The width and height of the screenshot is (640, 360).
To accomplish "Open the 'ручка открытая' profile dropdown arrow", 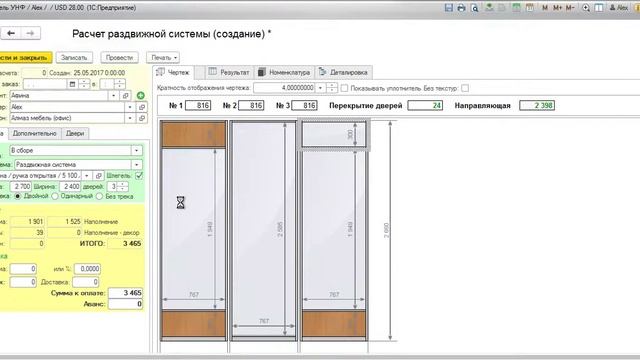I will coord(87,176).
